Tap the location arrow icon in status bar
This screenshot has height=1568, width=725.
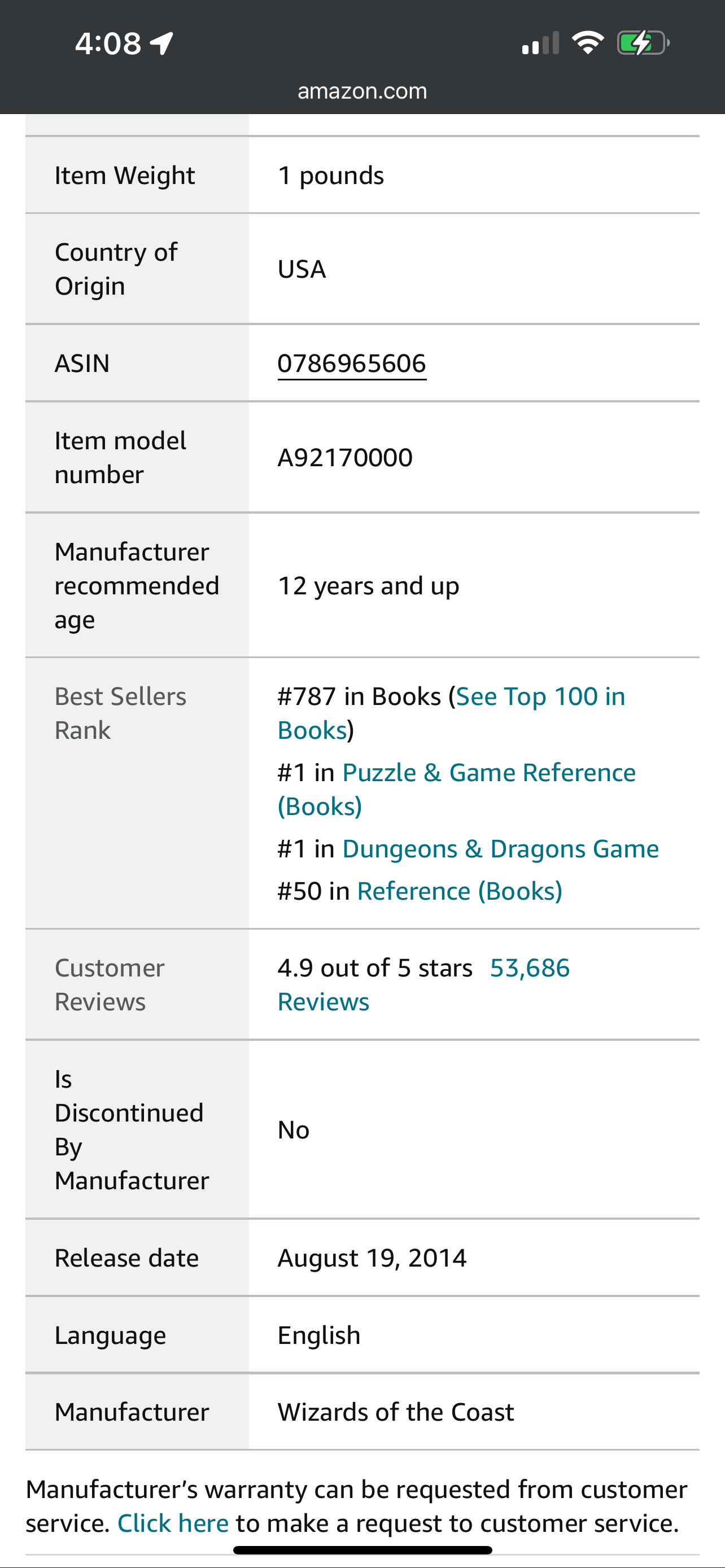162,43
